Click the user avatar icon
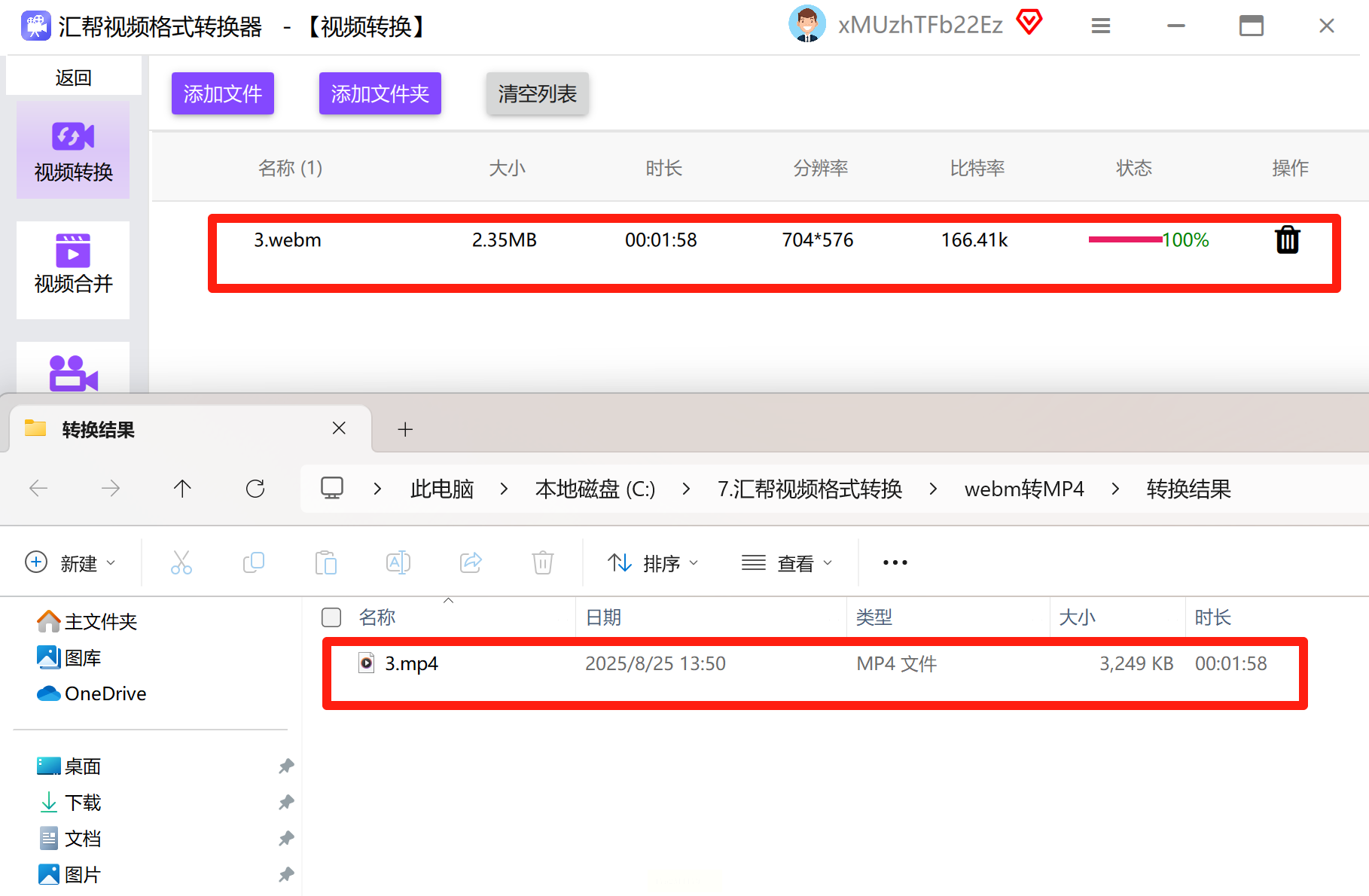1369x896 pixels. pos(806,24)
